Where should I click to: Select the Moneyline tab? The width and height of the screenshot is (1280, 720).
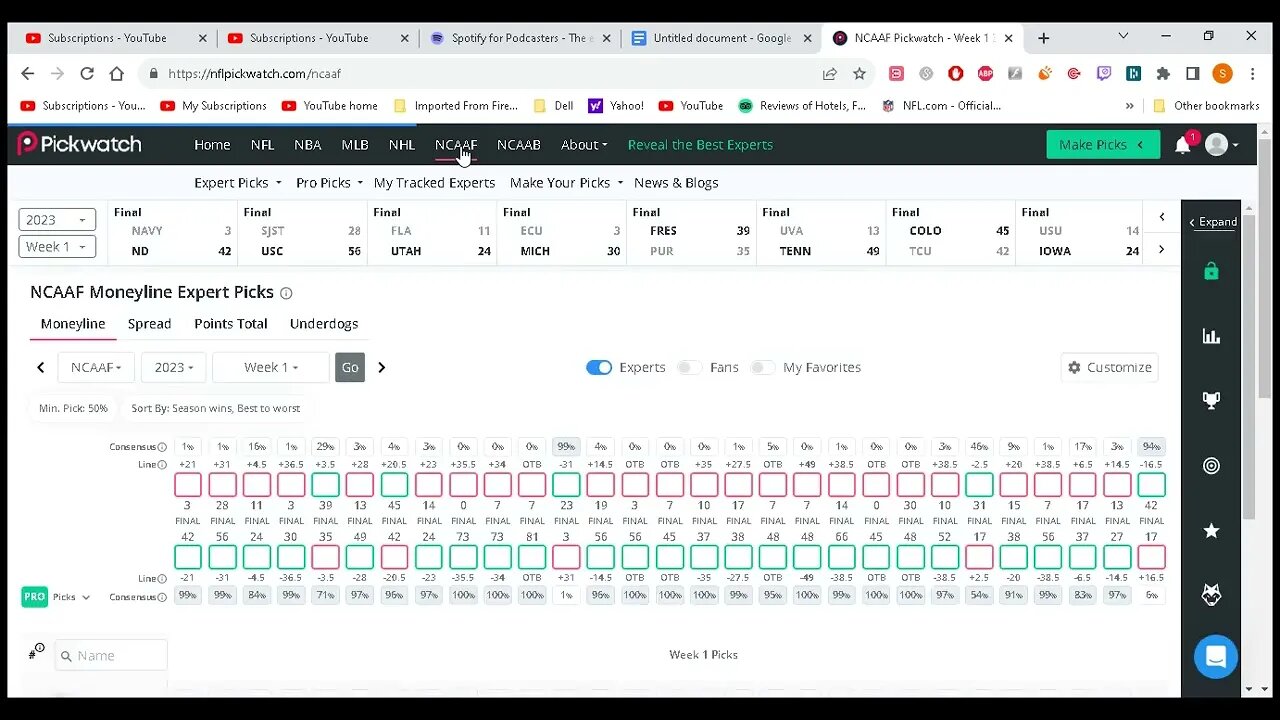point(73,324)
